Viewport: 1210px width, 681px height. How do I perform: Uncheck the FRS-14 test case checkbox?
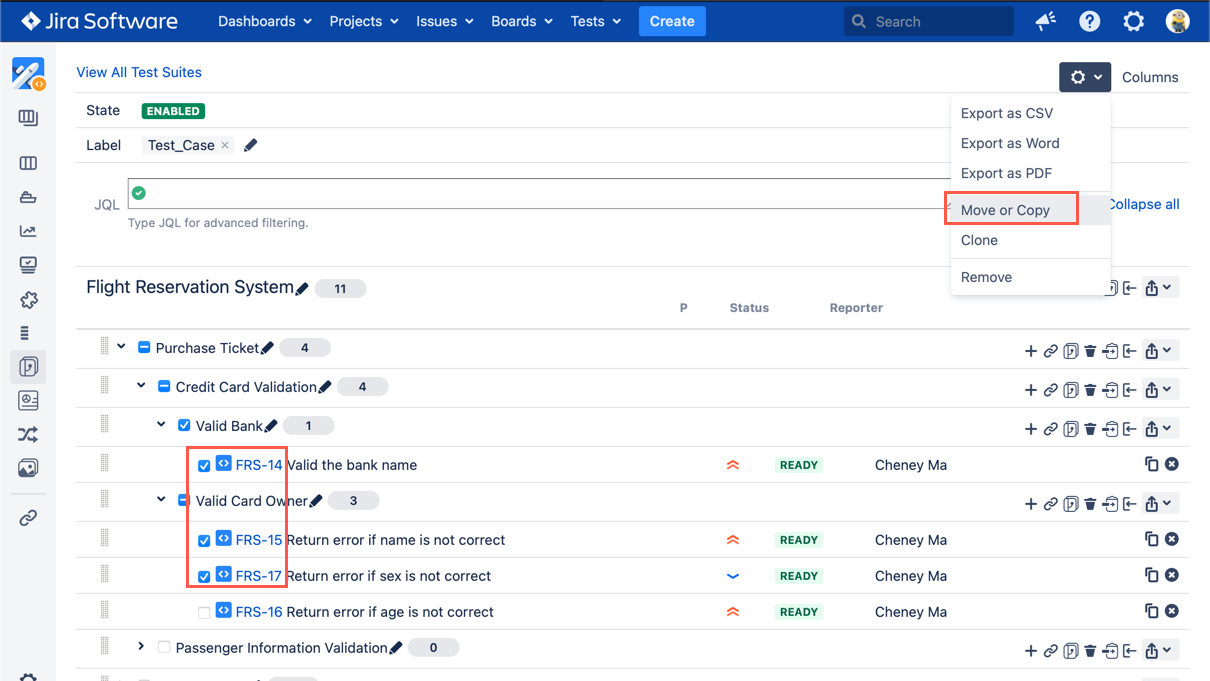pyautogui.click(x=204, y=465)
